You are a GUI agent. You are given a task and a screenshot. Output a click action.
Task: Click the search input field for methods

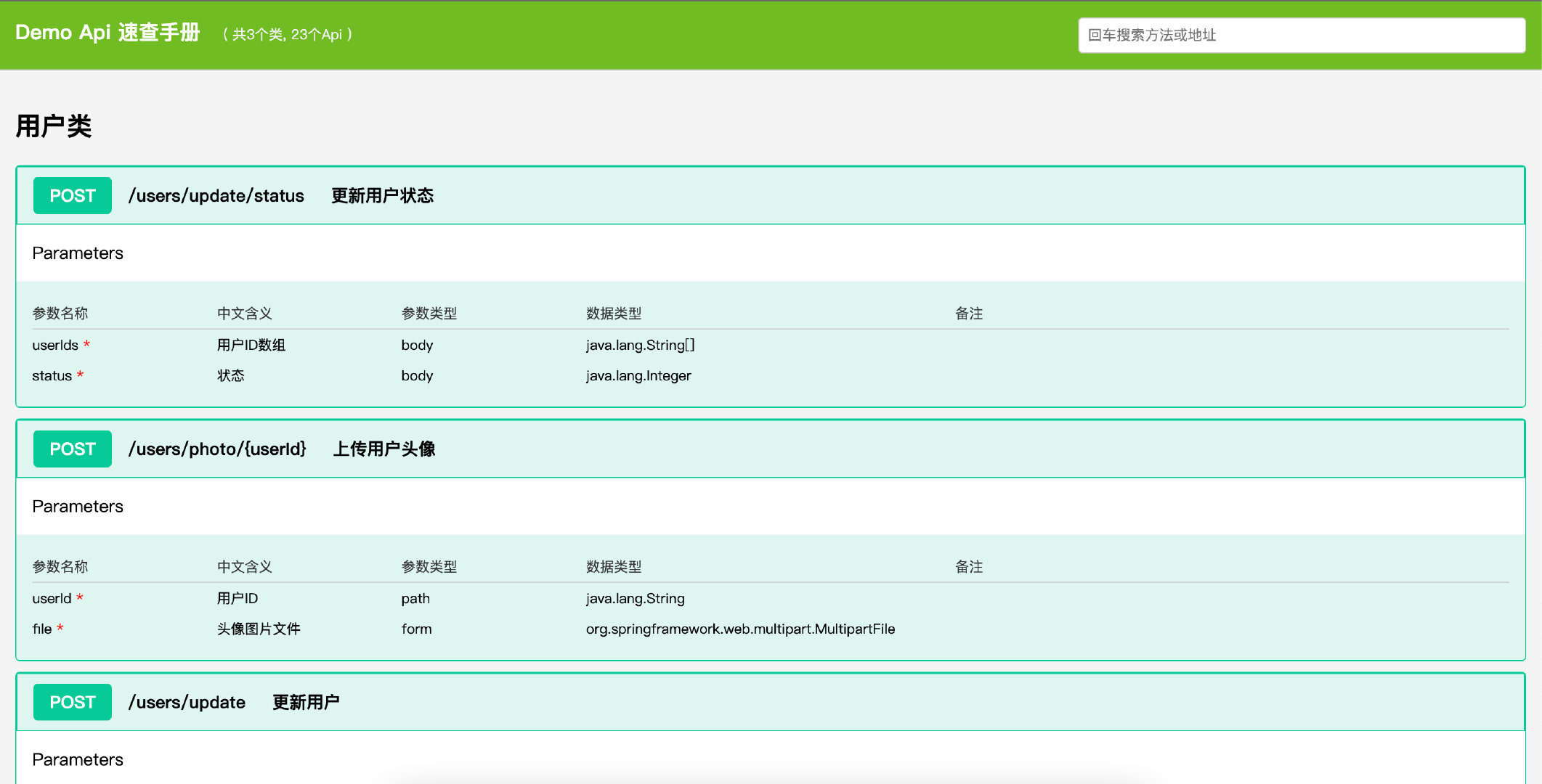[x=1300, y=35]
